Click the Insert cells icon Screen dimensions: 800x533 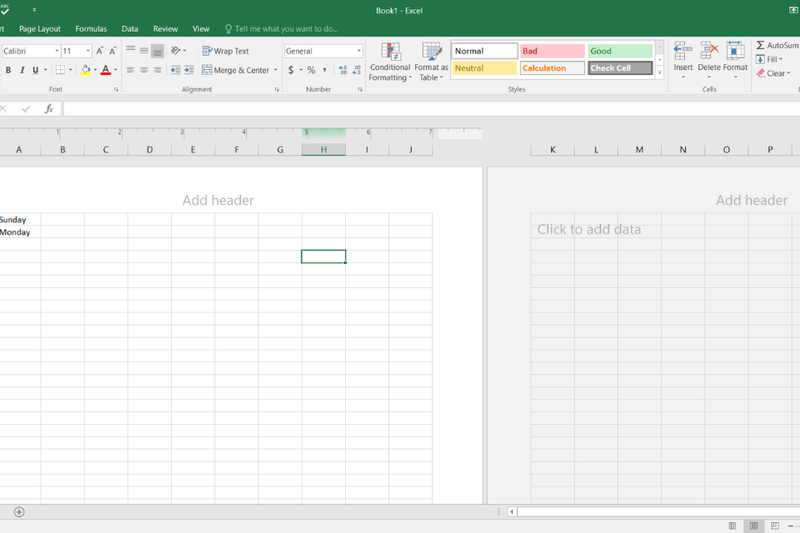(x=683, y=51)
